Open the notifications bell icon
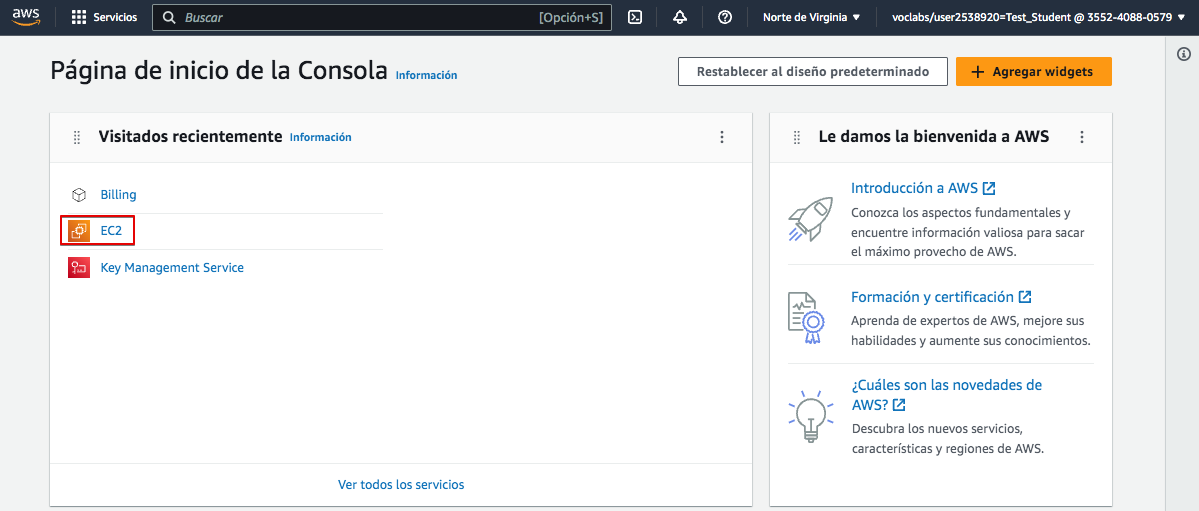 (x=680, y=18)
